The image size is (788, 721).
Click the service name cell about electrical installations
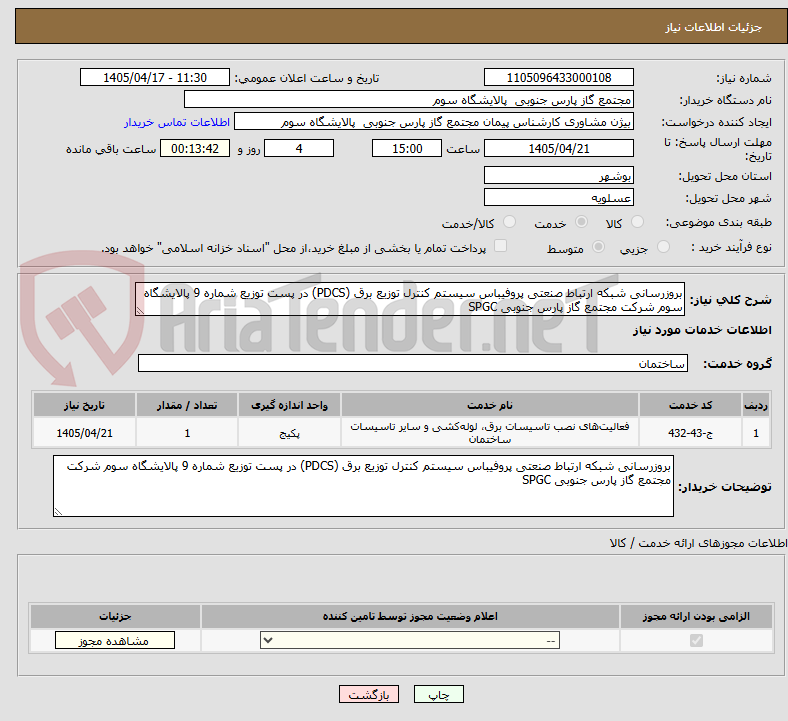pyautogui.click(x=489, y=433)
